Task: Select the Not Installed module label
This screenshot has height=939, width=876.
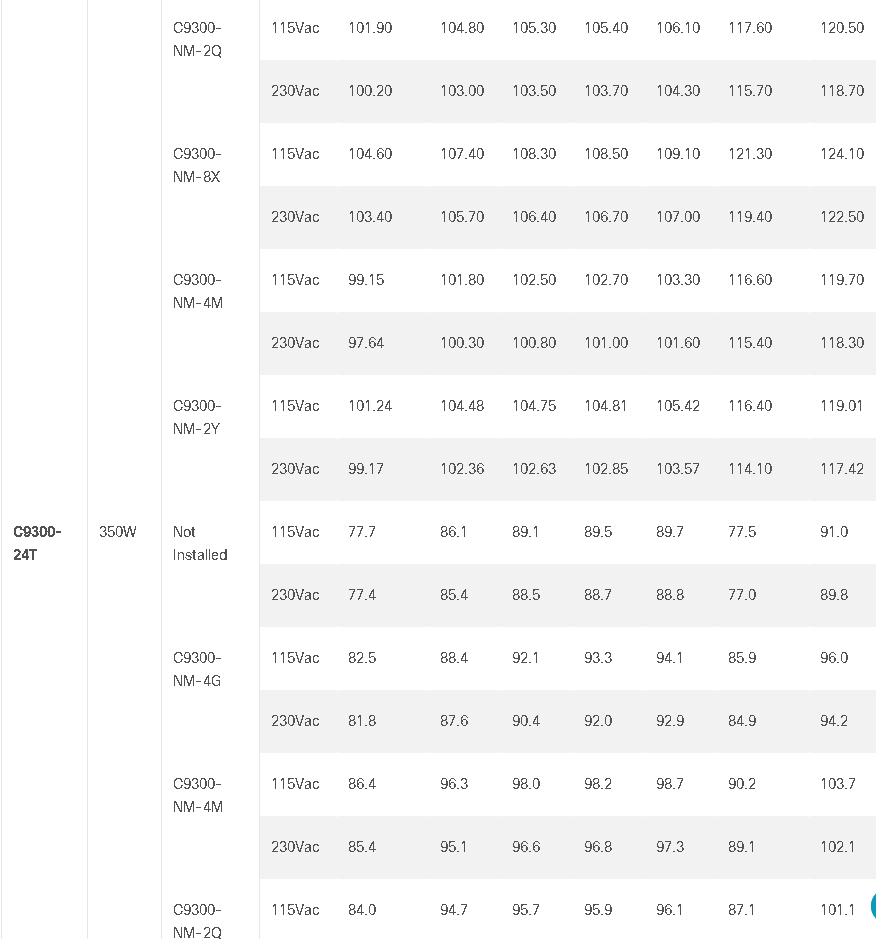Action: coord(200,543)
